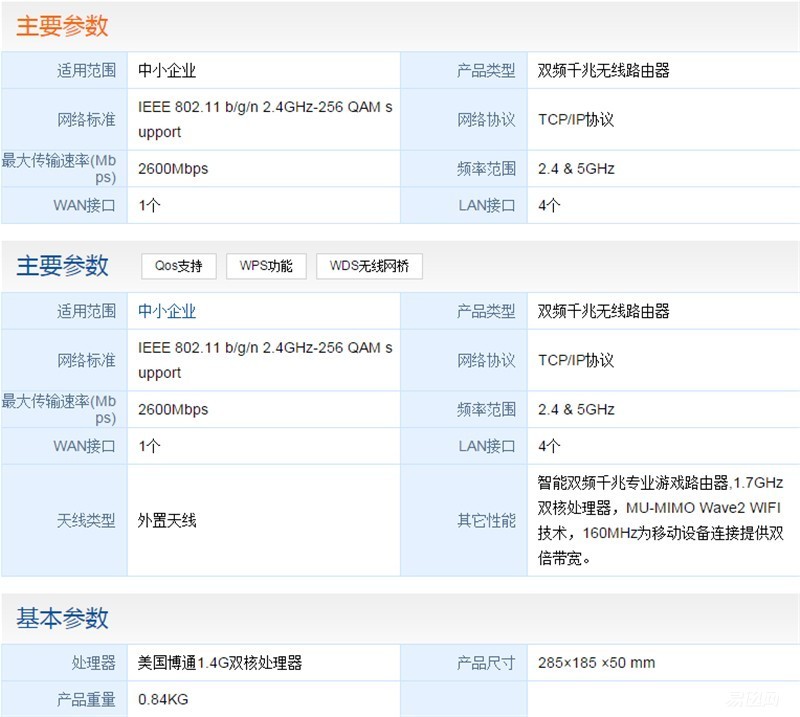Select TCP/IP协议 in the first table
The image size is (800, 717).
coord(576,119)
